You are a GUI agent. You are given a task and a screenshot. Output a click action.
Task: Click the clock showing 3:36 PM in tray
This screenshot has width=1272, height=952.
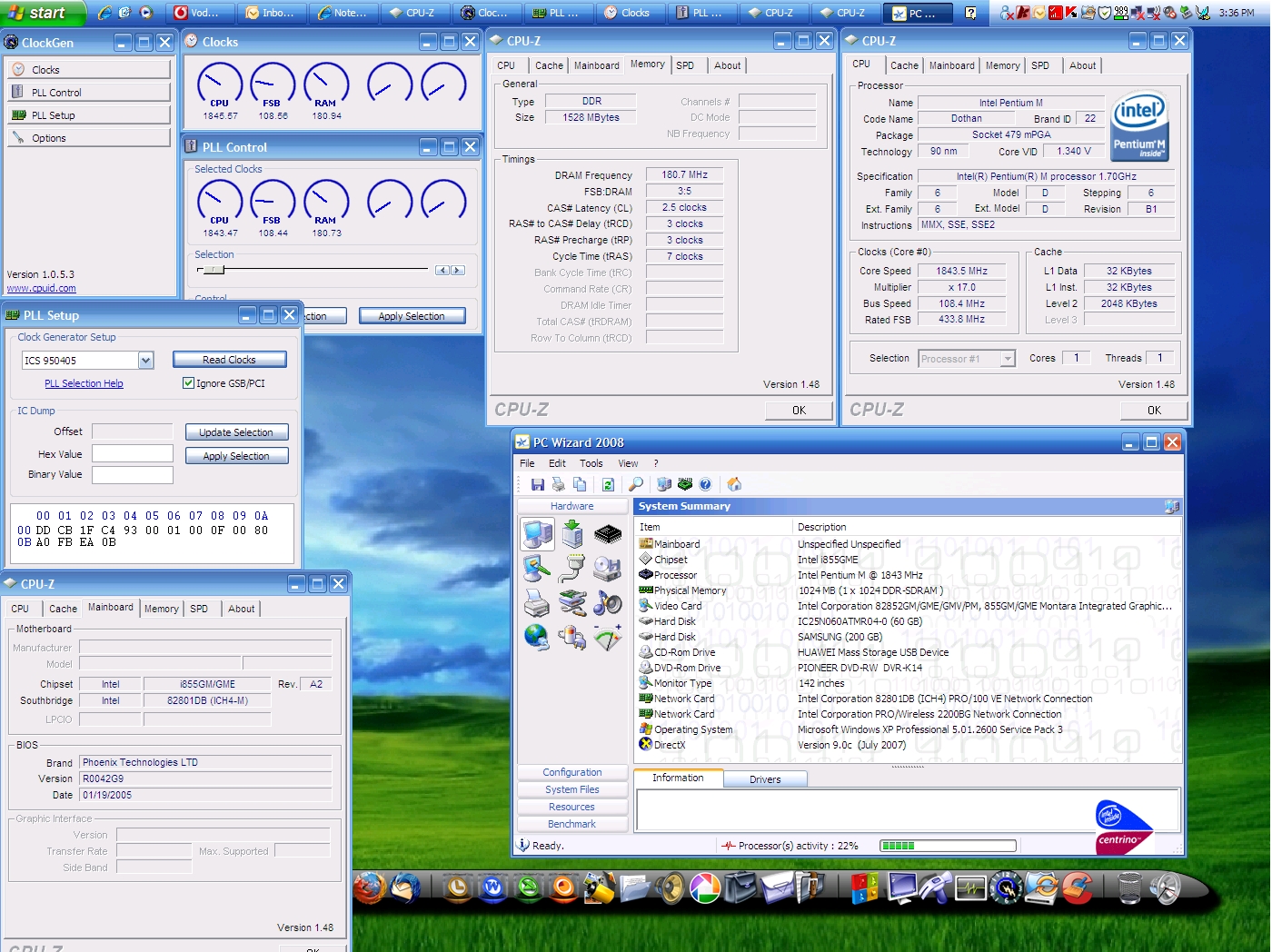coord(1237,13)
